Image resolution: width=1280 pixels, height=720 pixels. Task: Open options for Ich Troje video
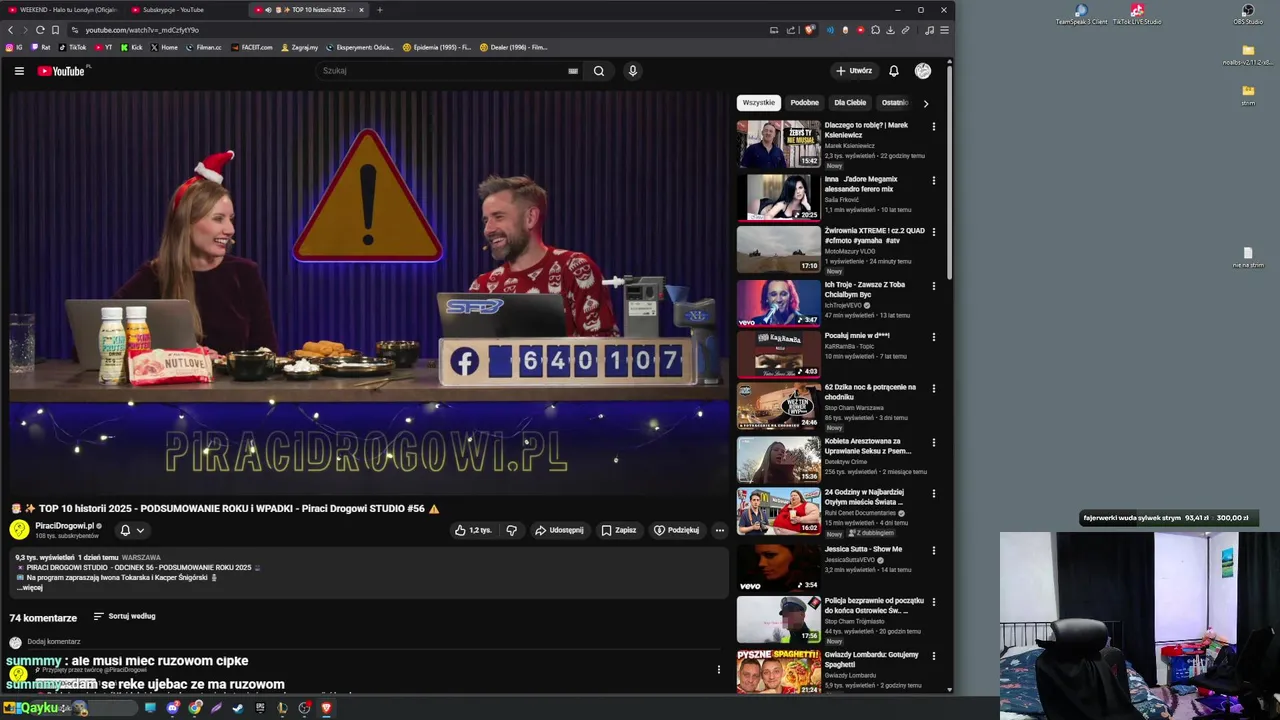pos(934,286)
